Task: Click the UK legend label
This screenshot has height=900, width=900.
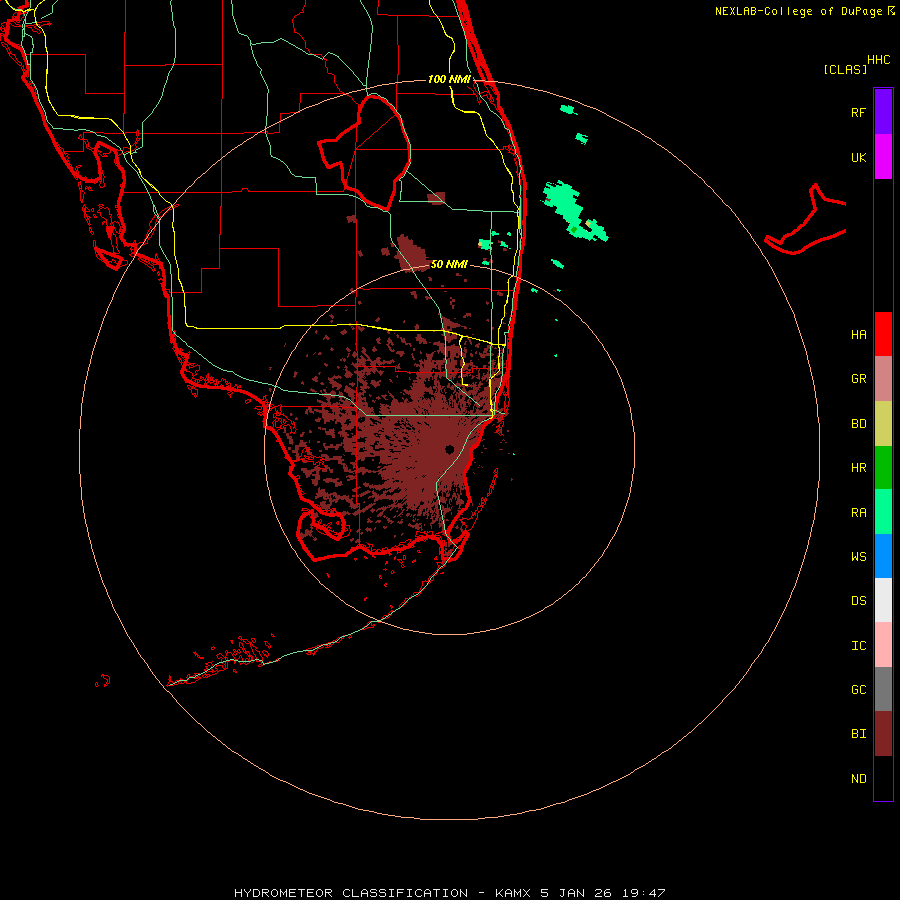Action: pyautogui.click(x=858, y=158)
